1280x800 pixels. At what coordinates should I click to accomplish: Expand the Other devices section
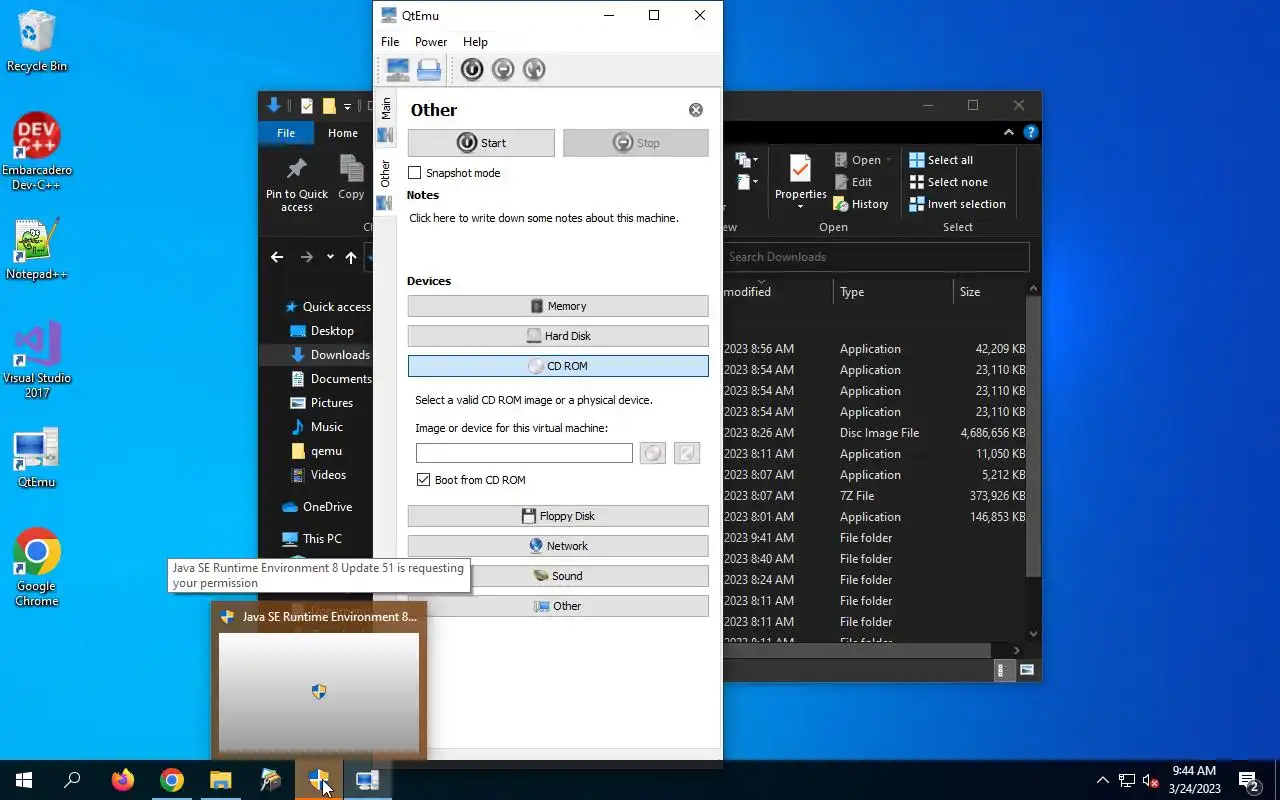[x=558, y=606]
